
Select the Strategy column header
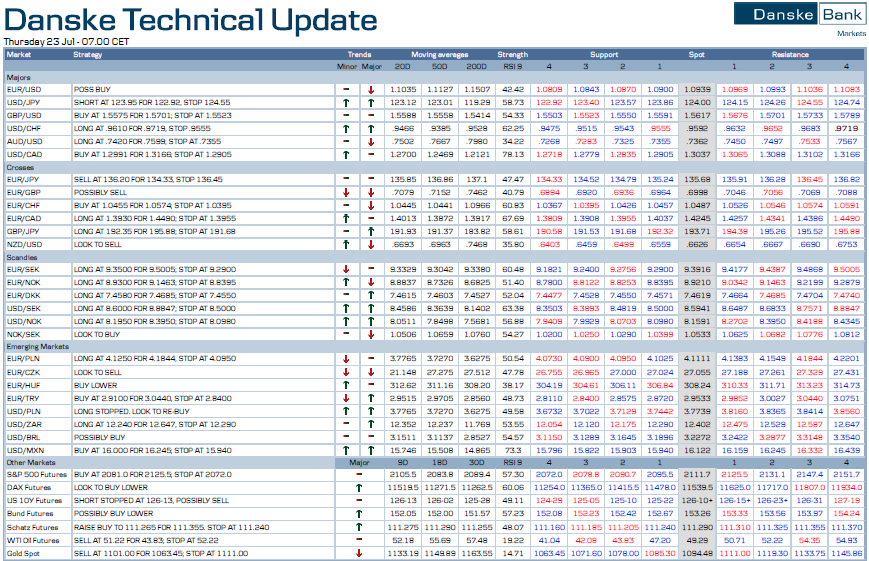pyautogui.click(x=88, y=54)
